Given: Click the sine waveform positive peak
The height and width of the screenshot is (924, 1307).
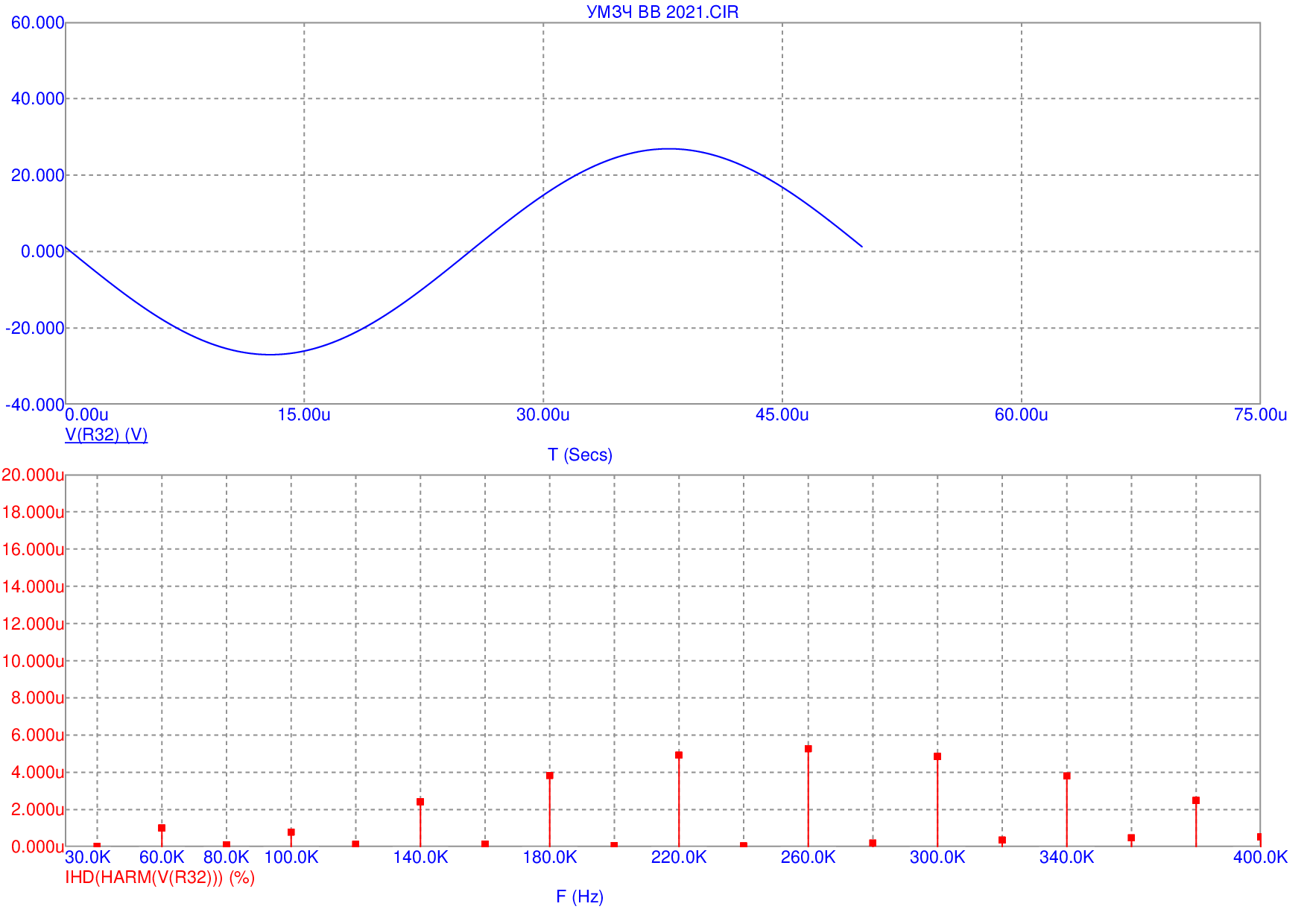Looking at the screenshot, I should click(x=669, y=149).
